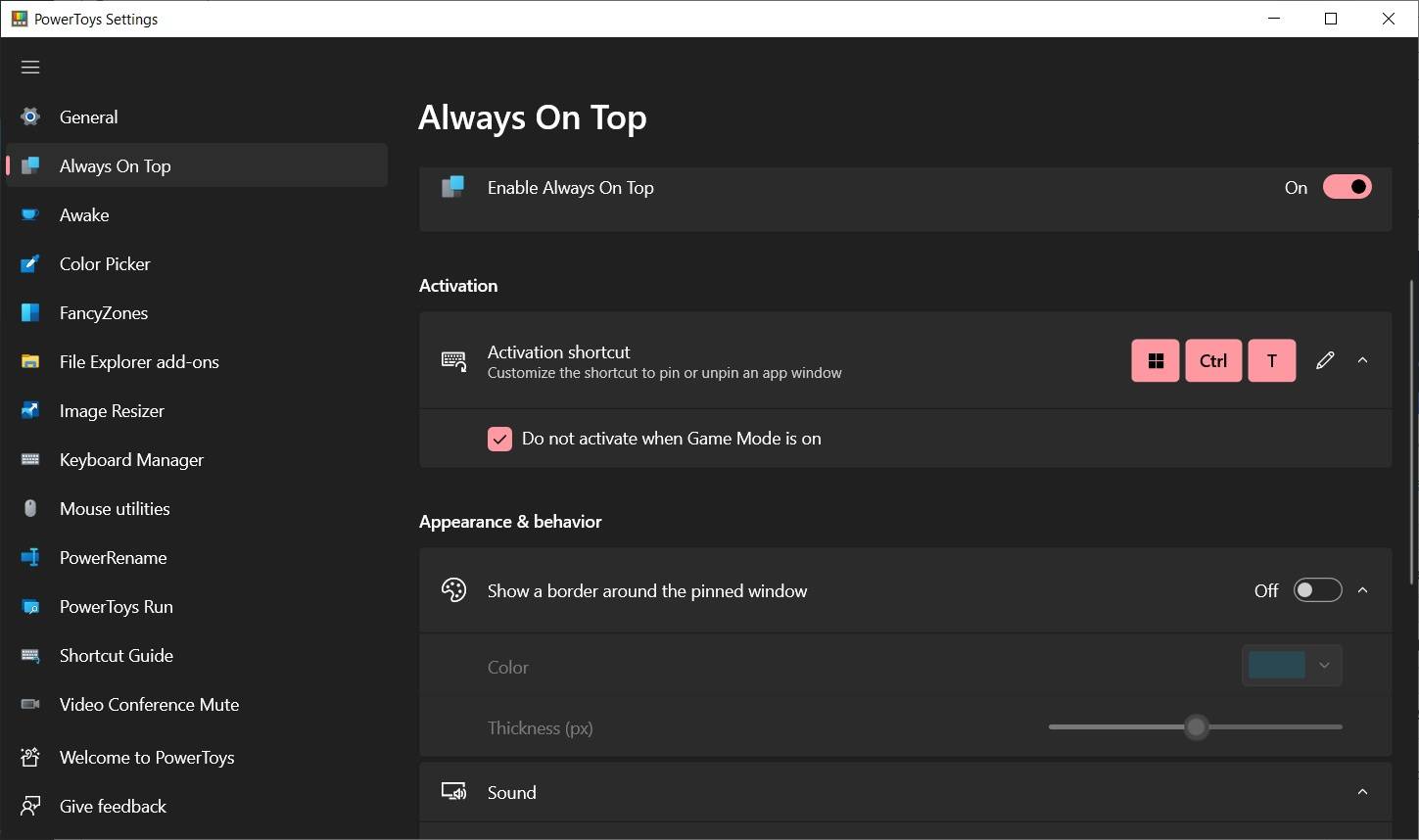This screenshot has height=840, width=1419.
Task: Select the Video Conference Mute icon
Action: click(29, 704)
